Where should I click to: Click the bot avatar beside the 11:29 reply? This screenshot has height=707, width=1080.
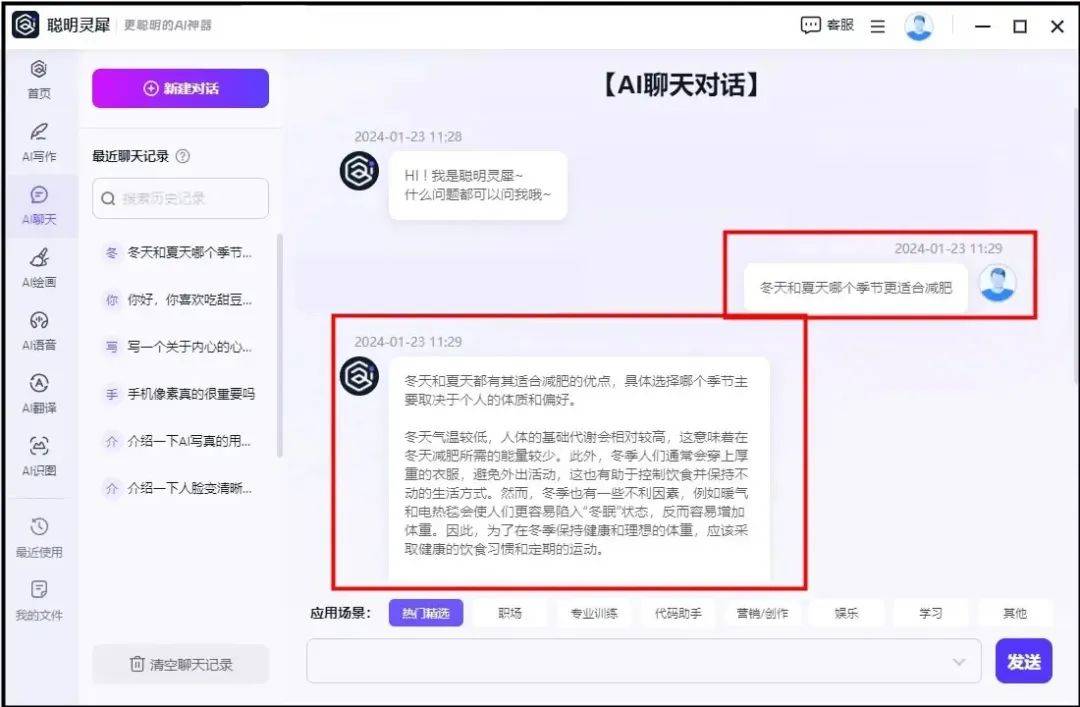[359, 376]
